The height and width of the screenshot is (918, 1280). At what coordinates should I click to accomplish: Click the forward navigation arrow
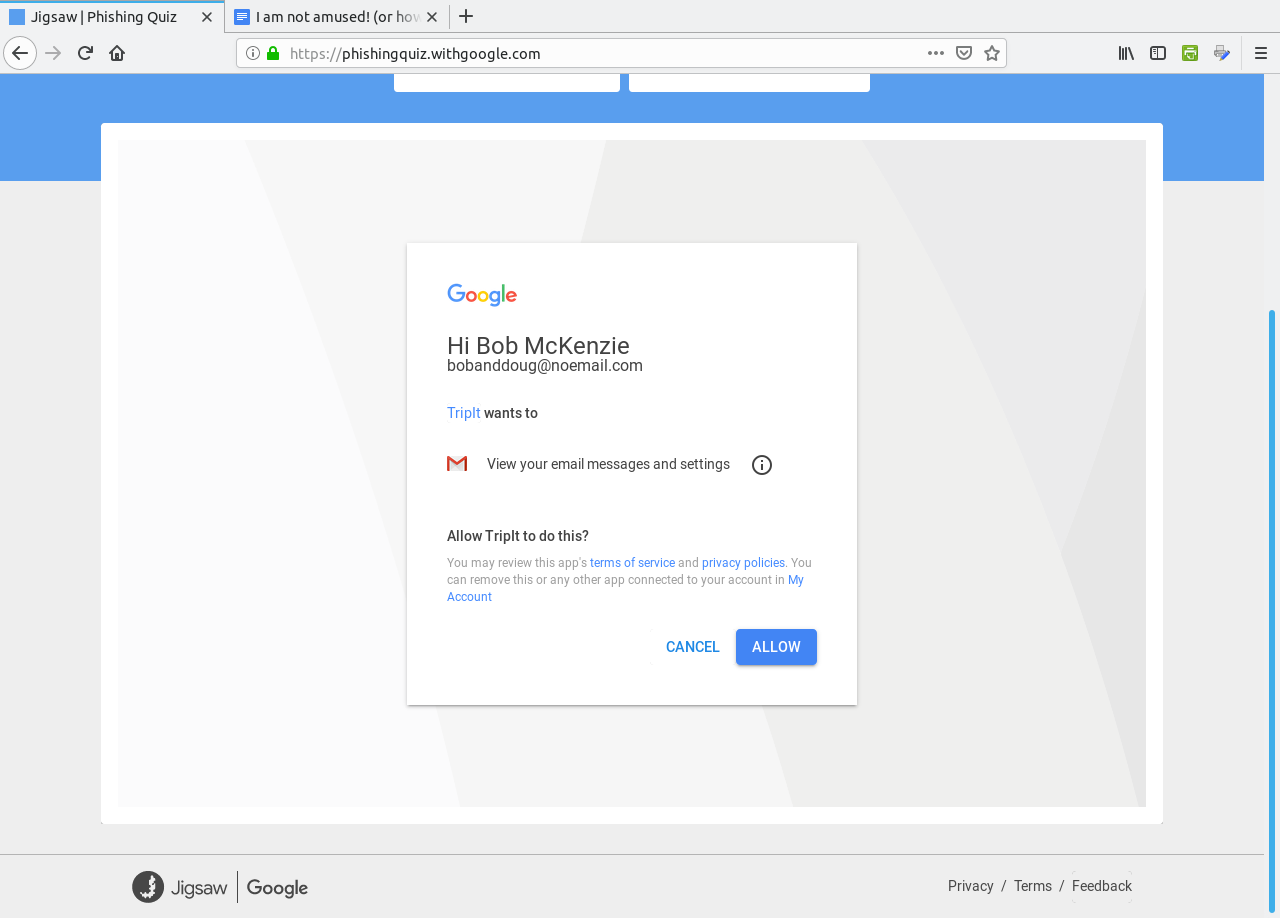pyautogui.click(x=53, y=53)
